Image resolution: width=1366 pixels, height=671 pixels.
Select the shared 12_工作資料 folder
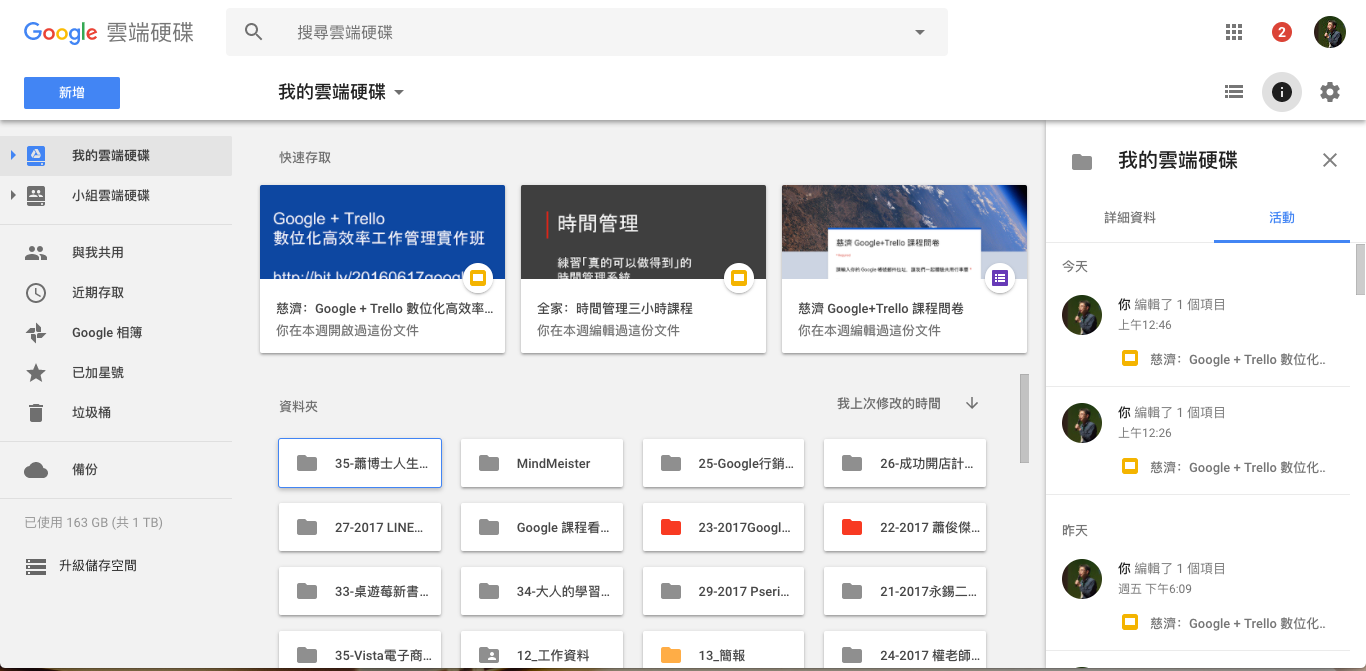(x=542, y=651)
